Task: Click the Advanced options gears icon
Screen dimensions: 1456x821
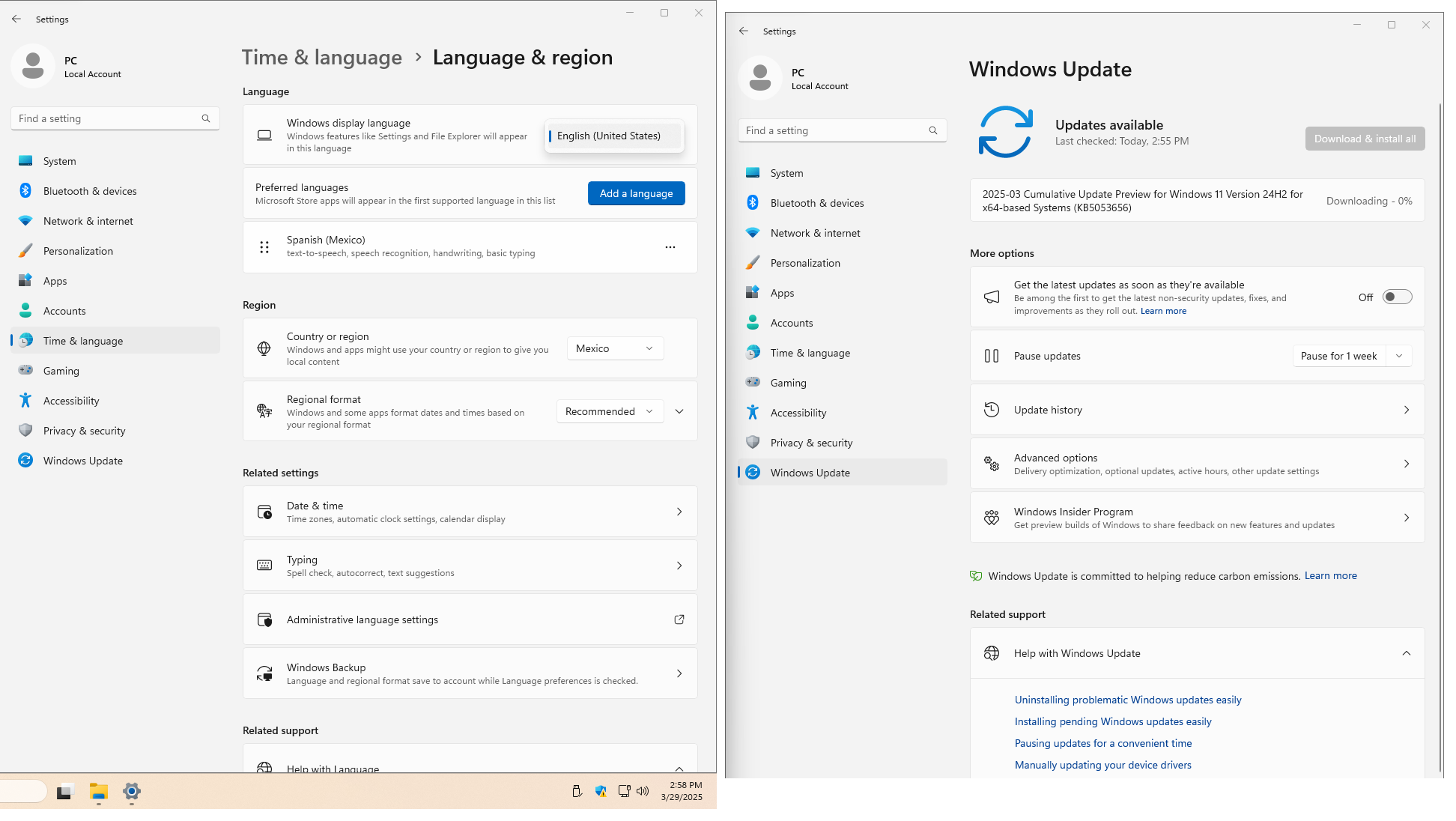Action: (x=992, y=464)
